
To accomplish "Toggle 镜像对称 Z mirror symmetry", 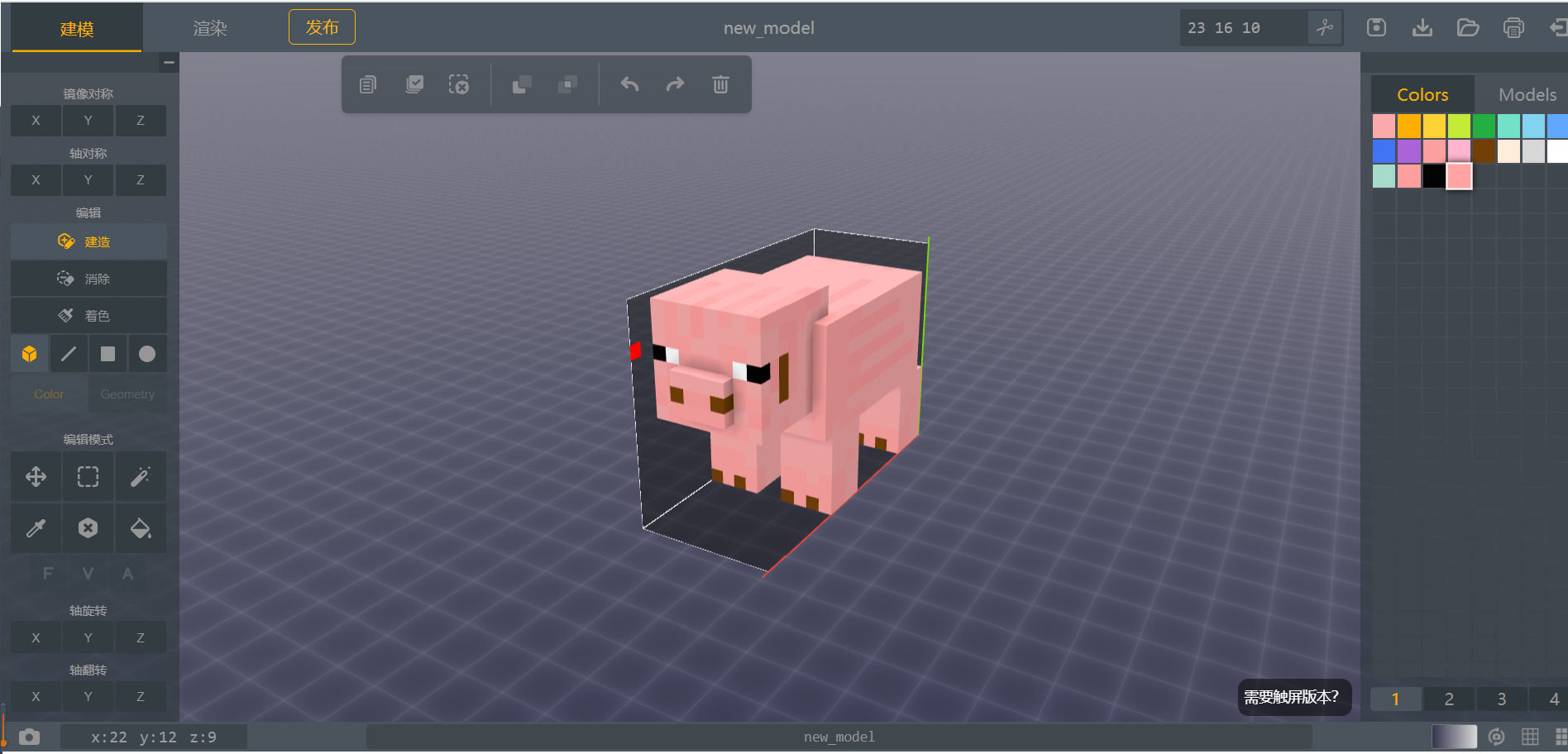I will (141, 121).
